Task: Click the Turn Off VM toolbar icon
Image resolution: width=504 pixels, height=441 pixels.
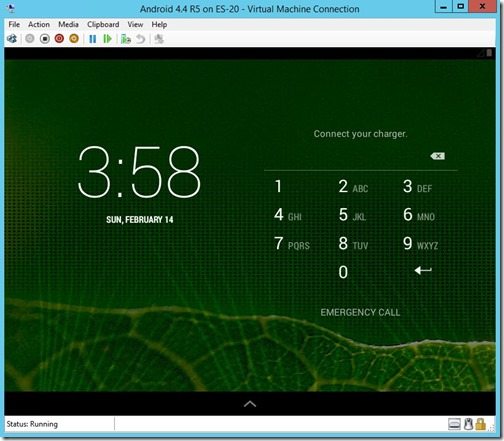Action: pyautogui.click(x=45, y=39)
